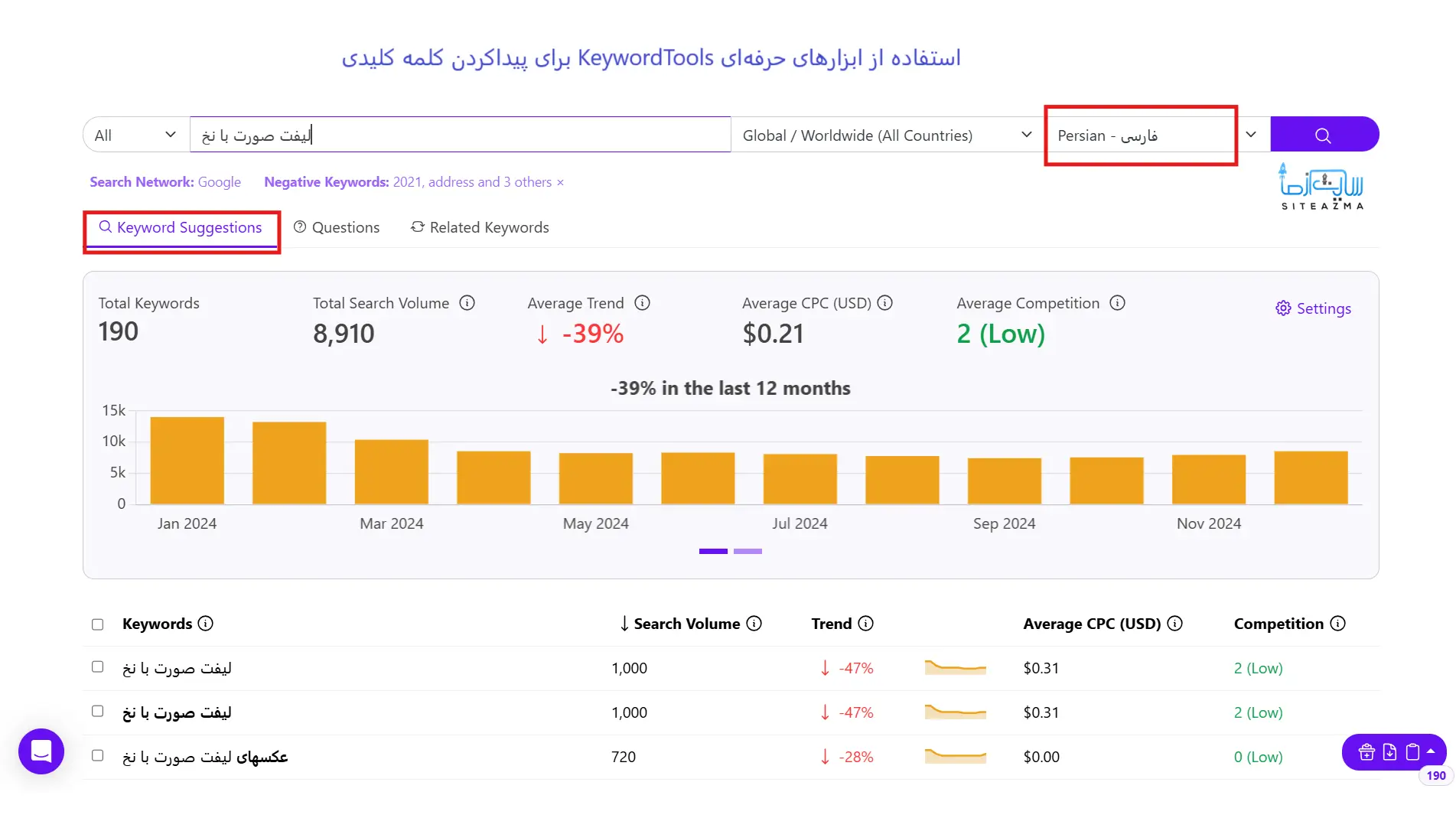Click the Mar 2024 bar in the chart

coord(391,471)
